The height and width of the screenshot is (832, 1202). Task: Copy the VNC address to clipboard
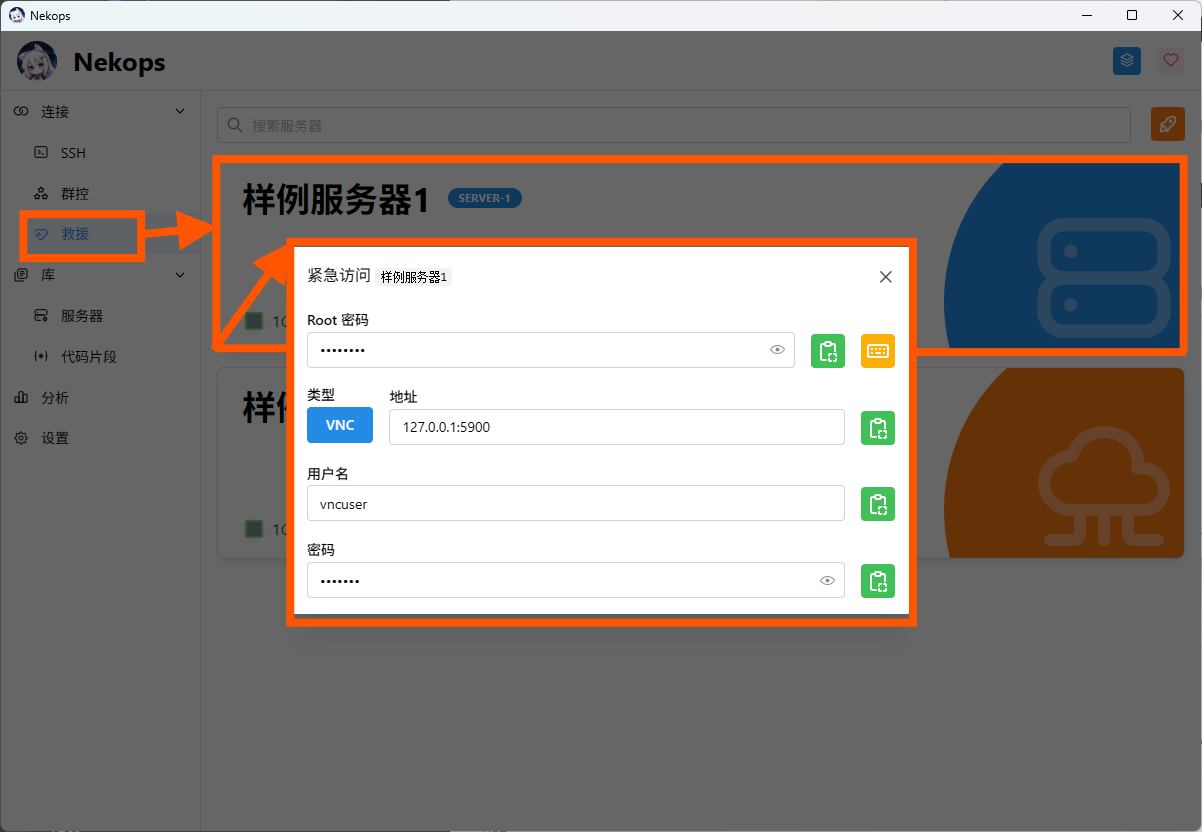tap(877, 428)
